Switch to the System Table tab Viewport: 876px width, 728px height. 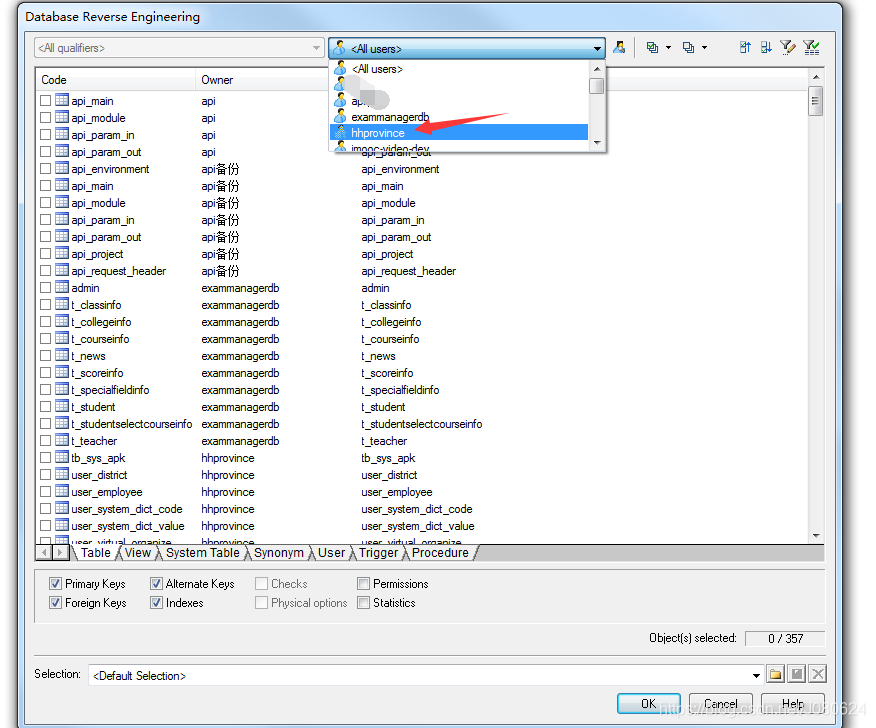click(202, 553)
